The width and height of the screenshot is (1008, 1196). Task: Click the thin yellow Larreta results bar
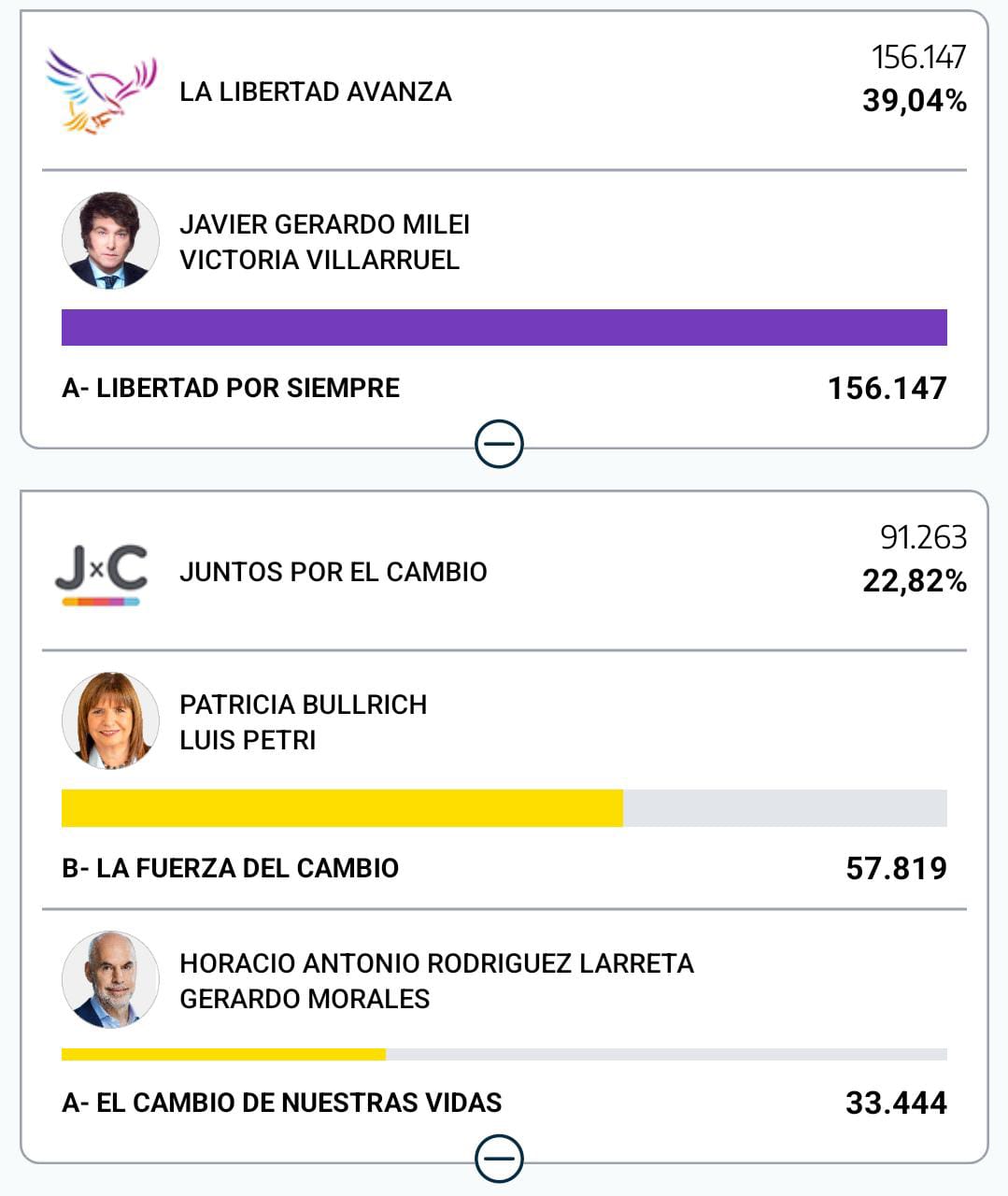coord(223,1055)
